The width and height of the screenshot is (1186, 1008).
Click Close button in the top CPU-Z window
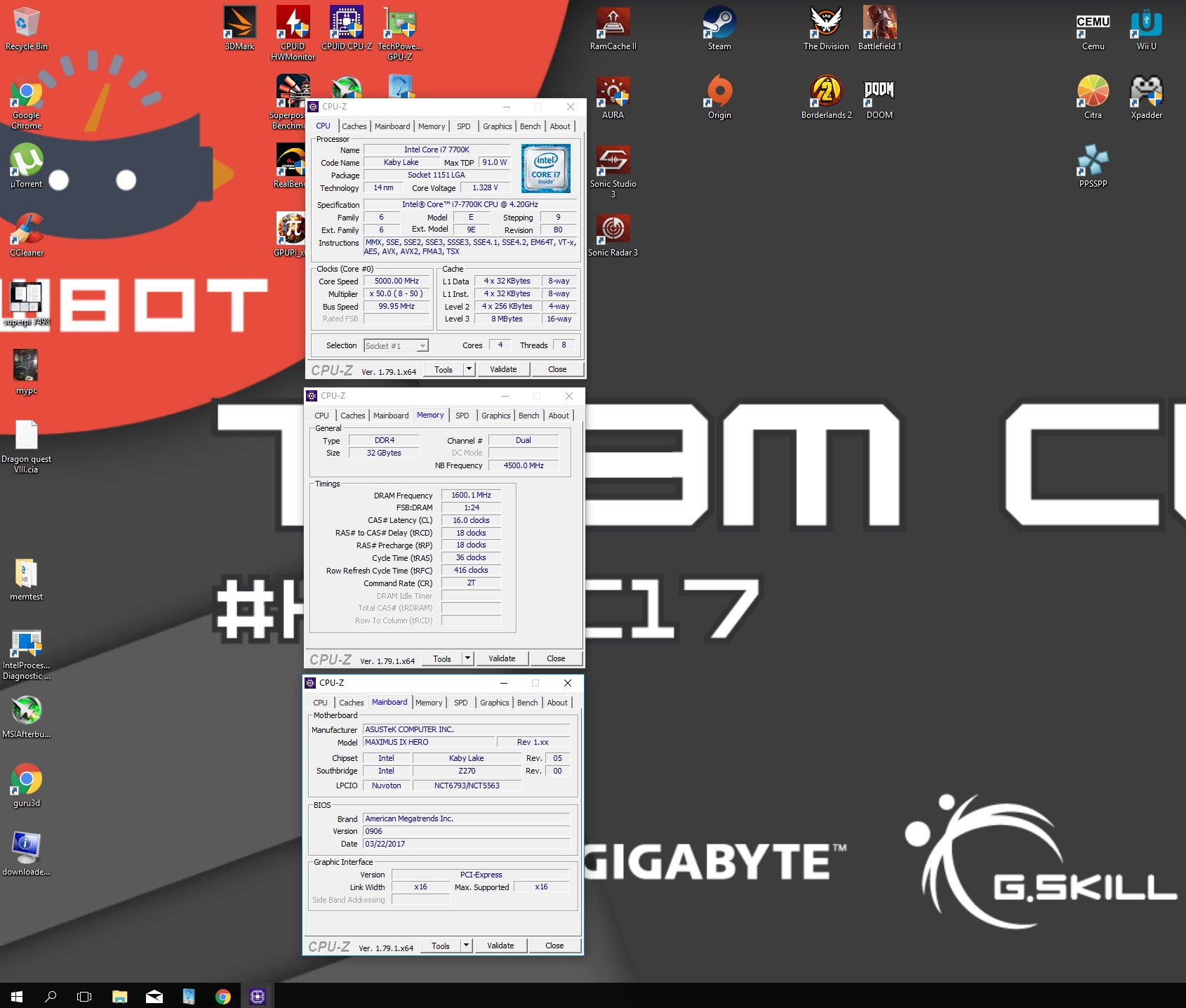click(x=557, y=369)
